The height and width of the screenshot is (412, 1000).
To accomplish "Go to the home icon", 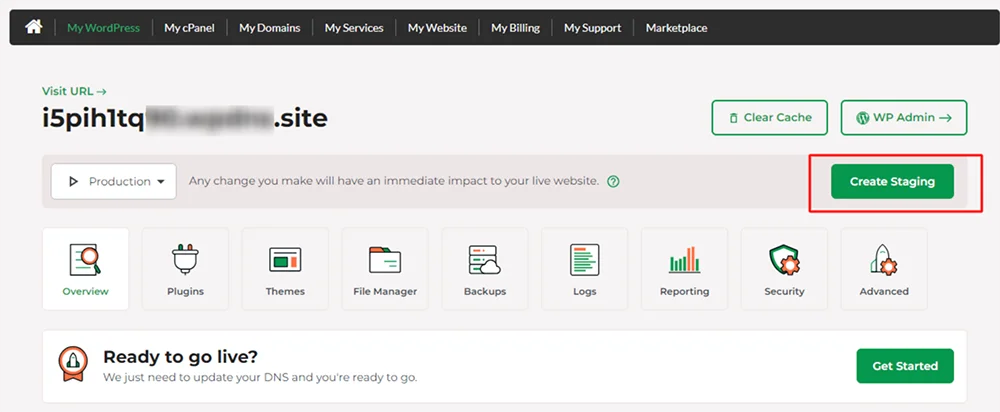I will 33,27.
